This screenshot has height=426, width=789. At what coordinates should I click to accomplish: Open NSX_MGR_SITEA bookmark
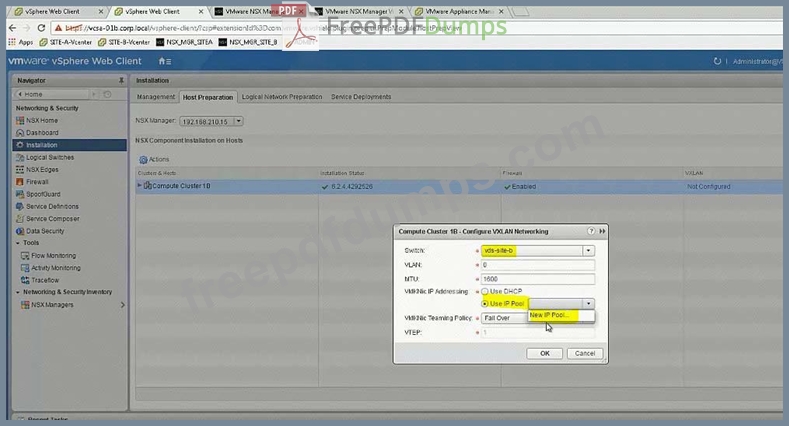[x=185, y=42]
